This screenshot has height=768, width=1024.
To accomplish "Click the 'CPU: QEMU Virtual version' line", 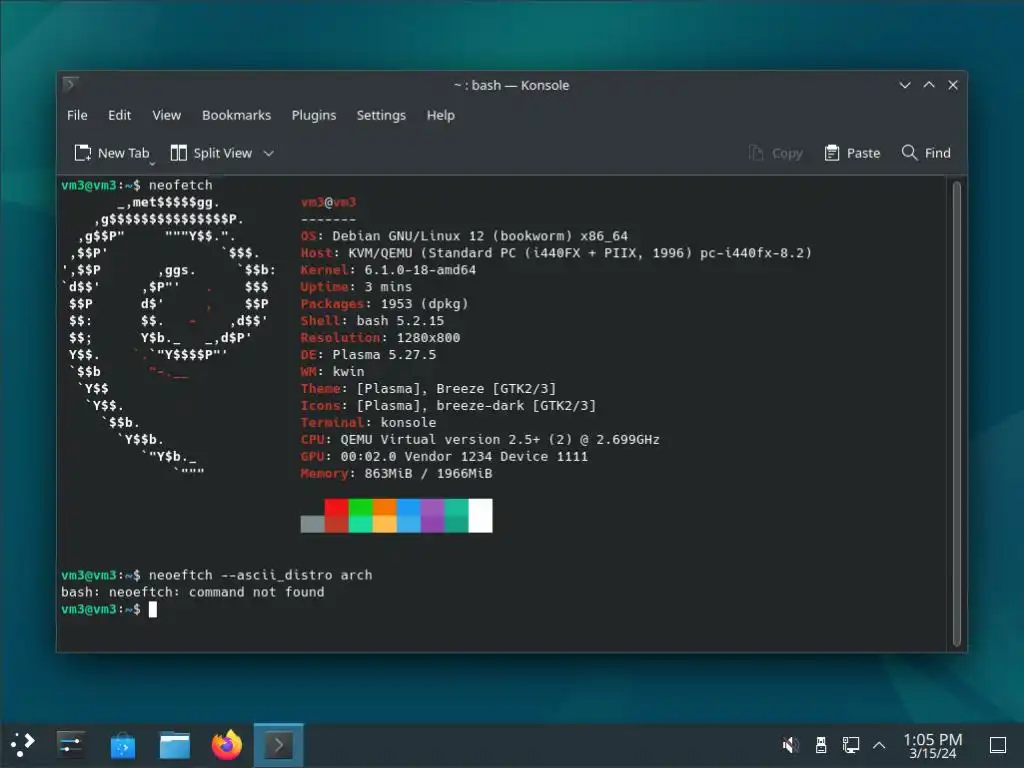I will click(x=480, y=440).
